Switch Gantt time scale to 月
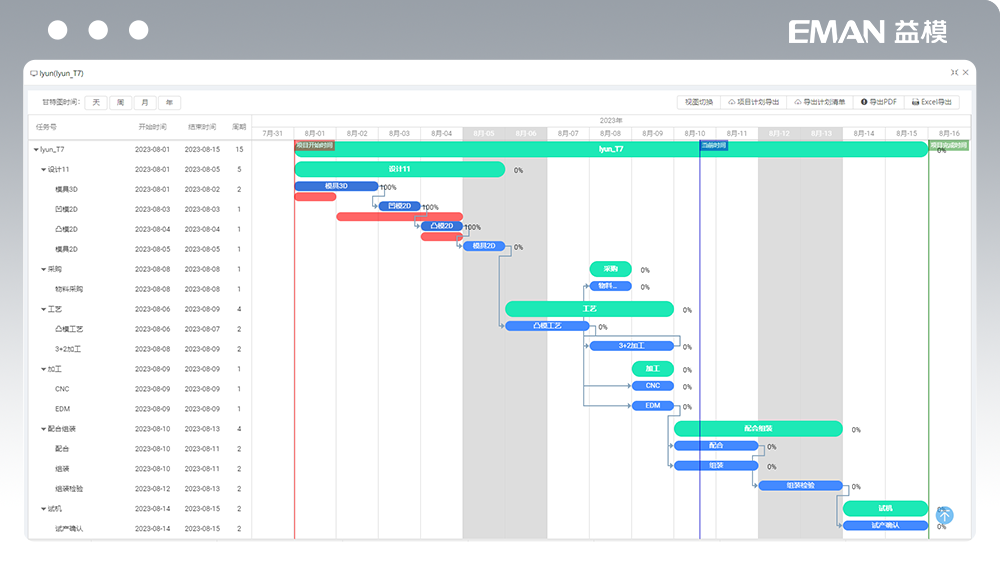The width and height of the screenshot is (1000, 563). click(145, 102)
